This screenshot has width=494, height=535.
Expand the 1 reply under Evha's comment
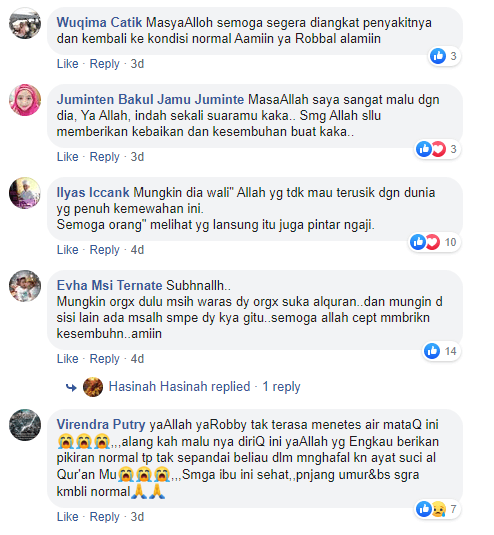(x=281, y=387)
